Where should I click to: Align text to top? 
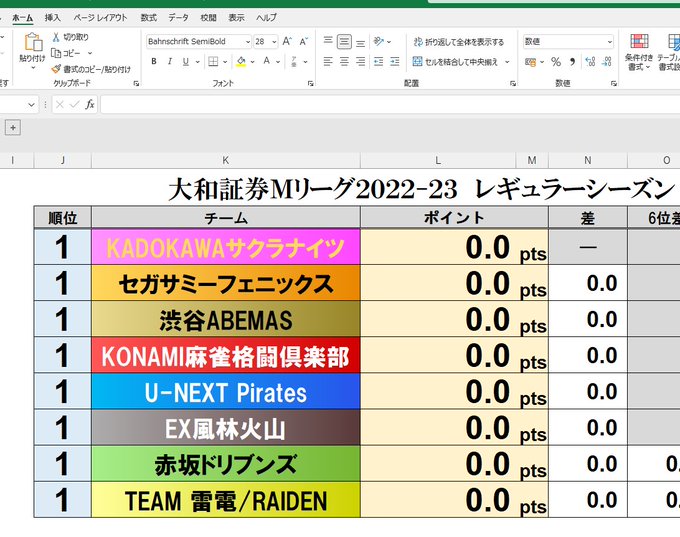click(328, 41)
